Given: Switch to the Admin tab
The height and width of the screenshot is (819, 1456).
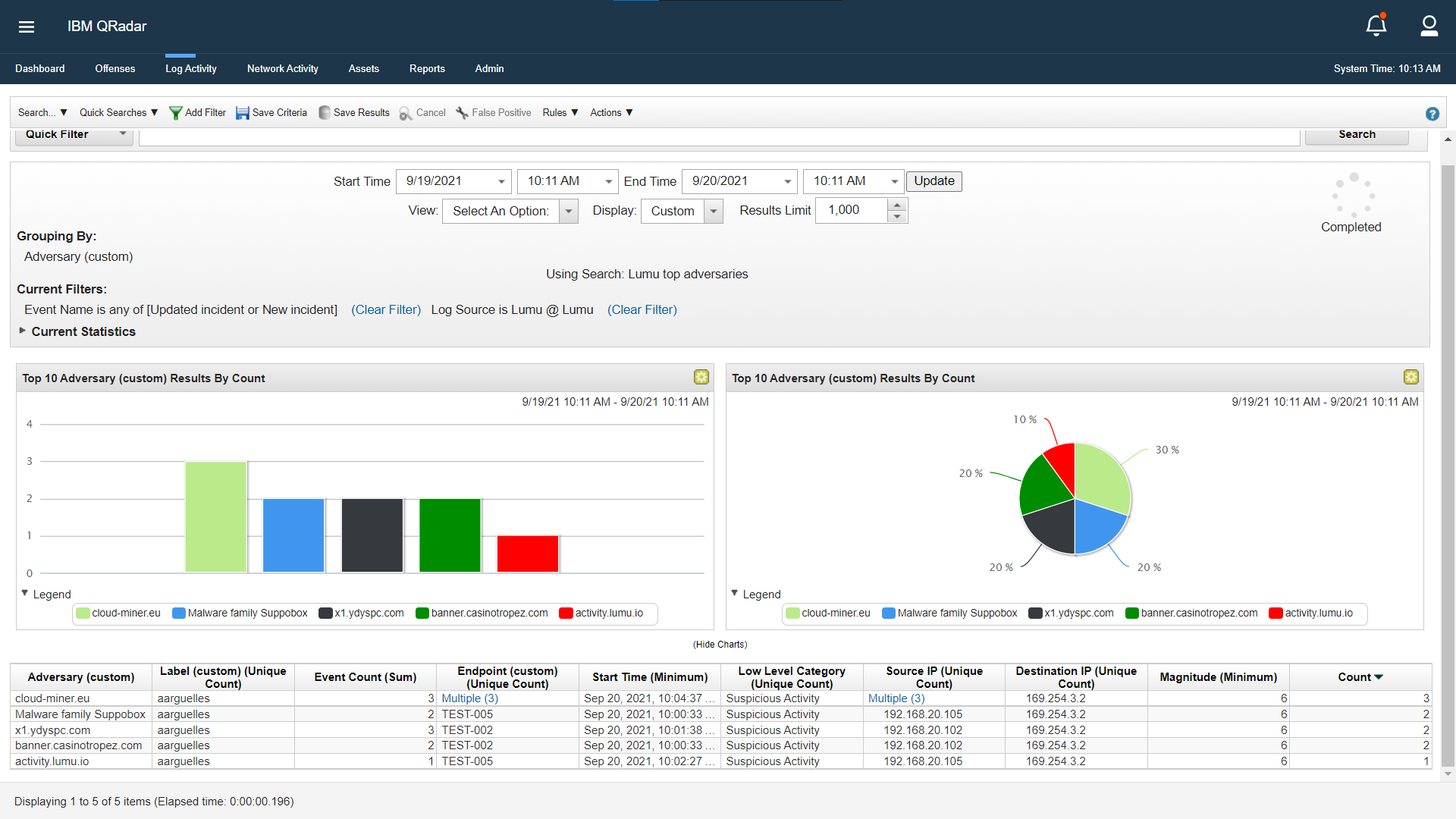Looking at the screenshot, I should (489, 69).
